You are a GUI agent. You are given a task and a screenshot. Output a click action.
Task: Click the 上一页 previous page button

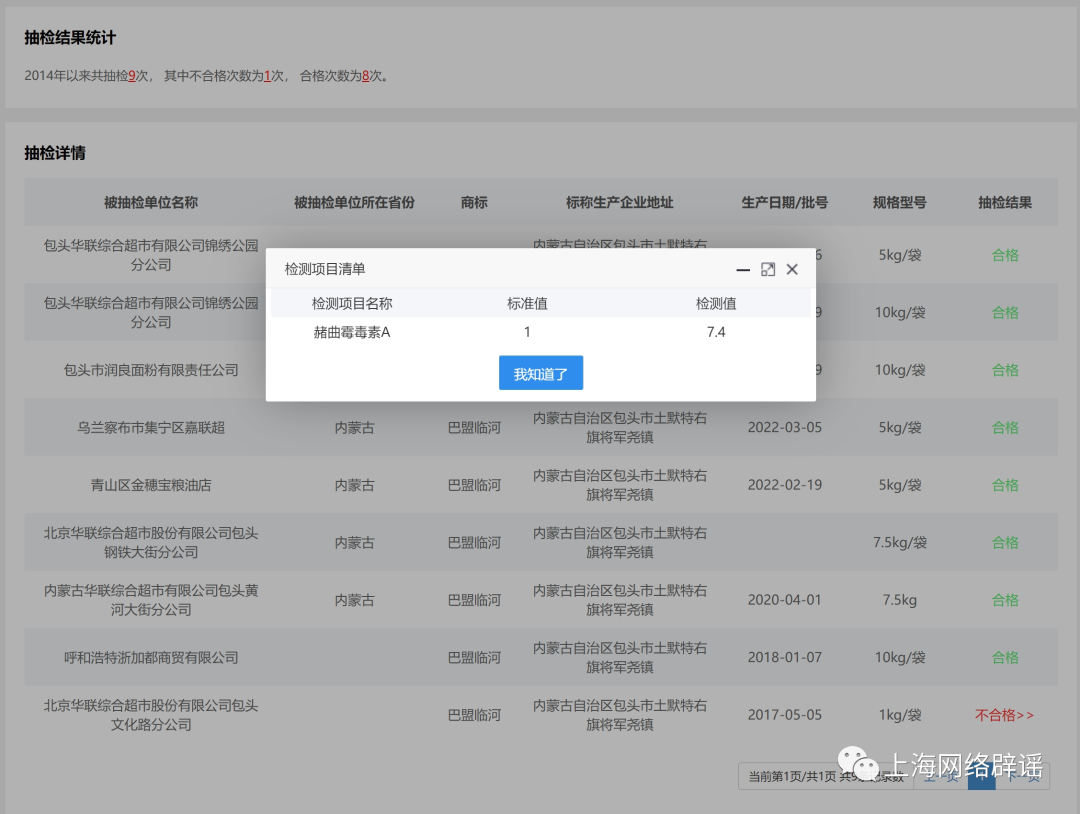point(939,777)
